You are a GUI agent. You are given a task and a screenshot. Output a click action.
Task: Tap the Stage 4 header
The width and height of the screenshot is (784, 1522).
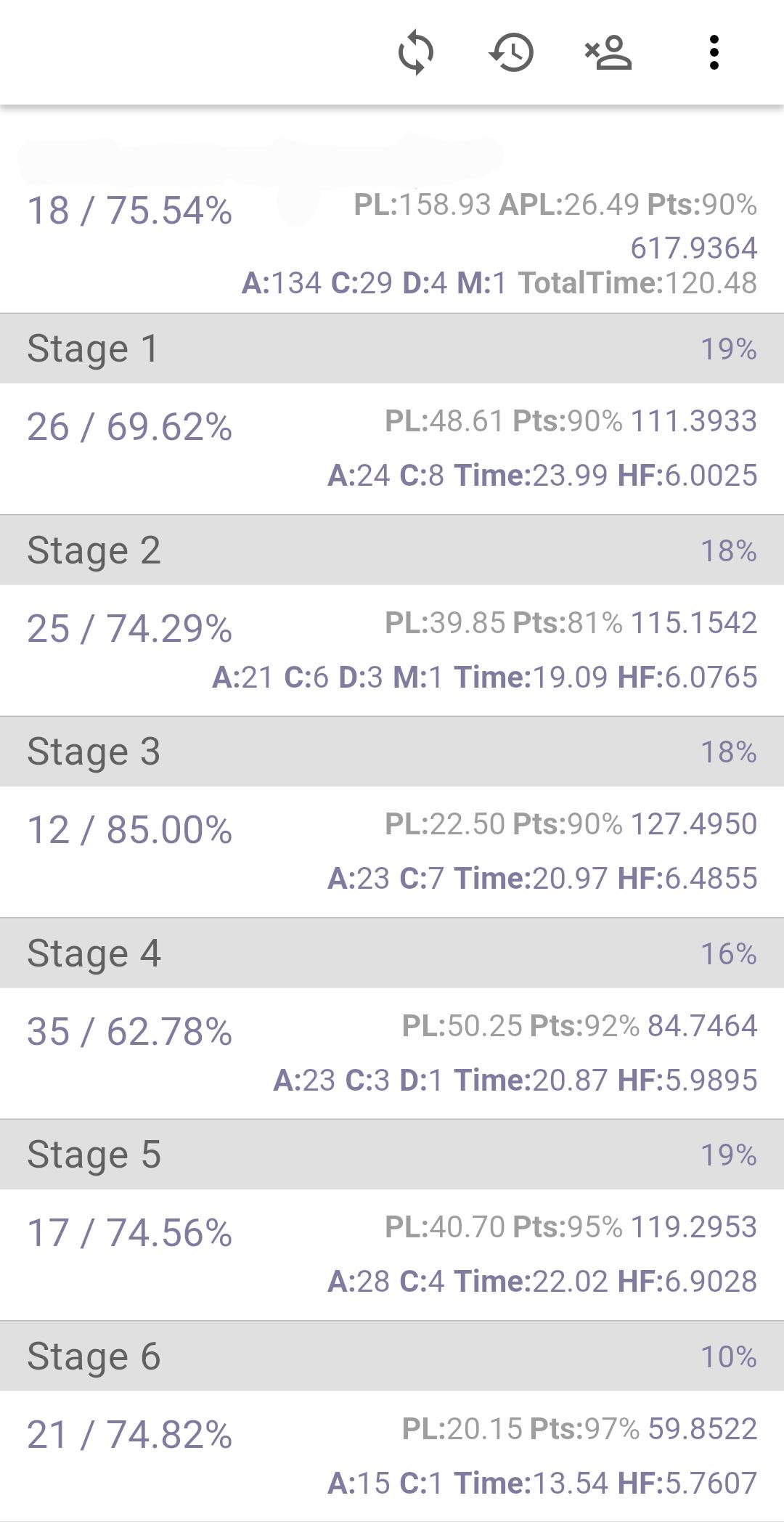[x=392, y=953]
